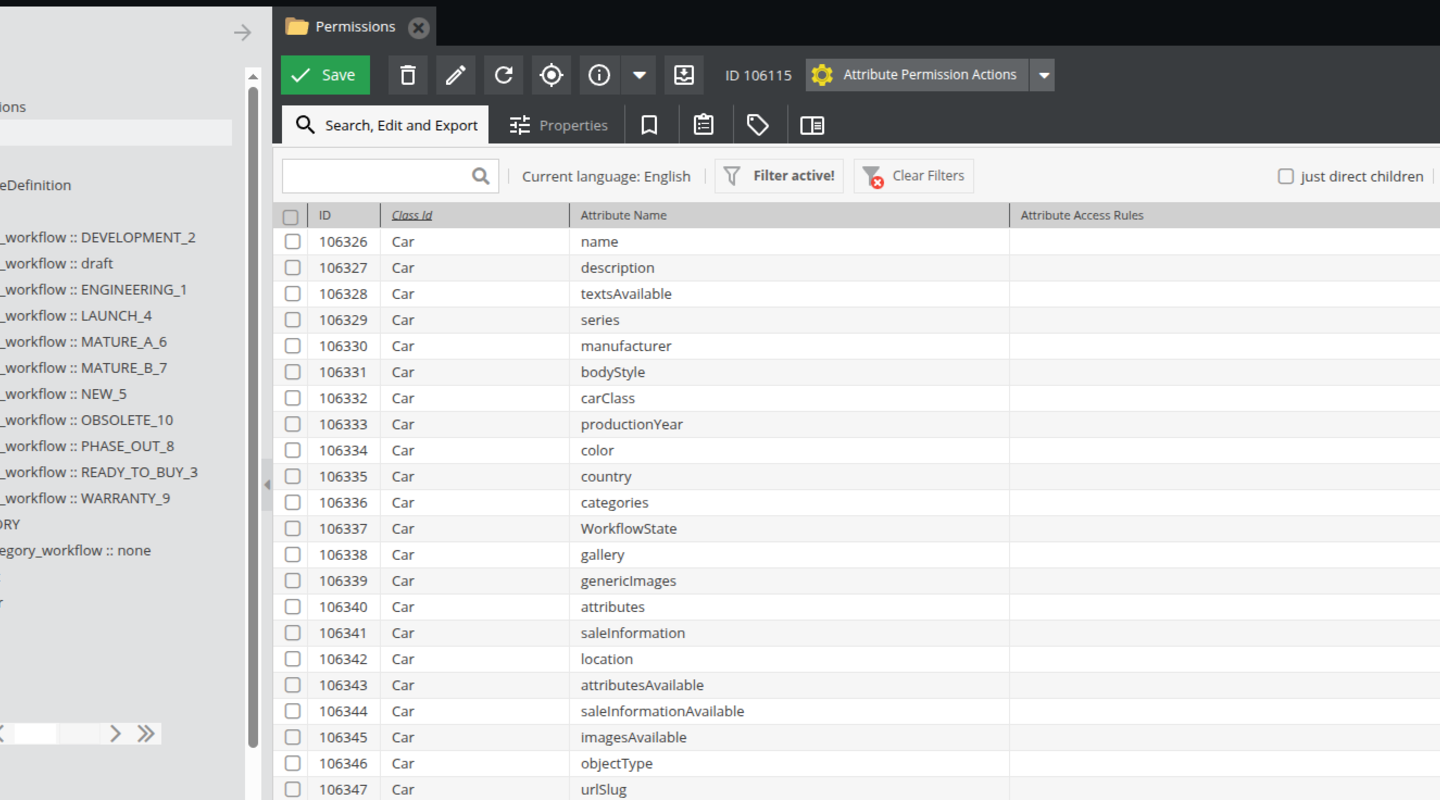Image resolution: width=1440 pixels, height=800 pixels.
Task: Open the bookmark tab icon
Action: click(x=649, y=125)
